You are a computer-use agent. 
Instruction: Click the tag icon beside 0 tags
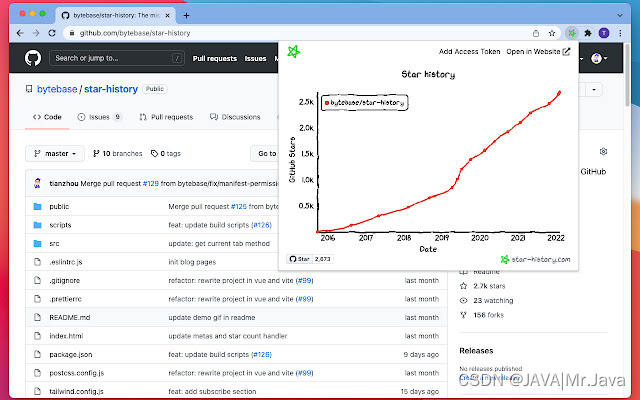point(154,153)
